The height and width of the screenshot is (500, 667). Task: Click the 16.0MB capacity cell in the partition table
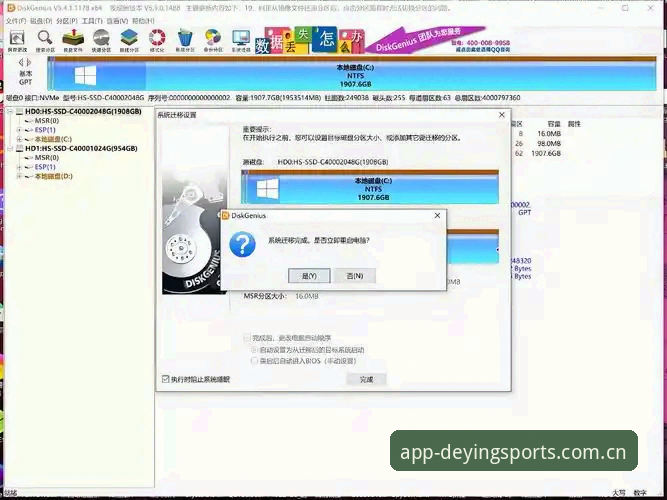[549, 134]
